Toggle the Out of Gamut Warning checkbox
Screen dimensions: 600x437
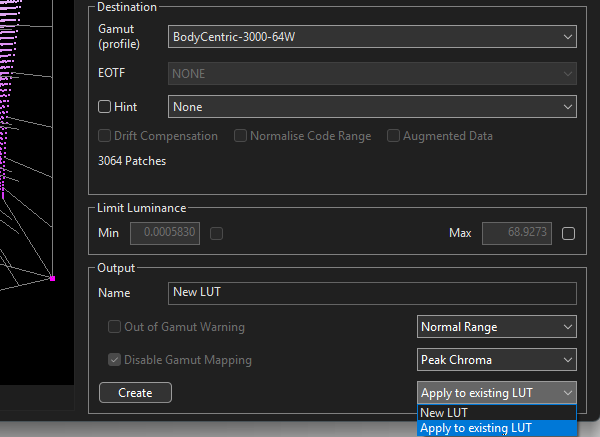pos(114,326)
